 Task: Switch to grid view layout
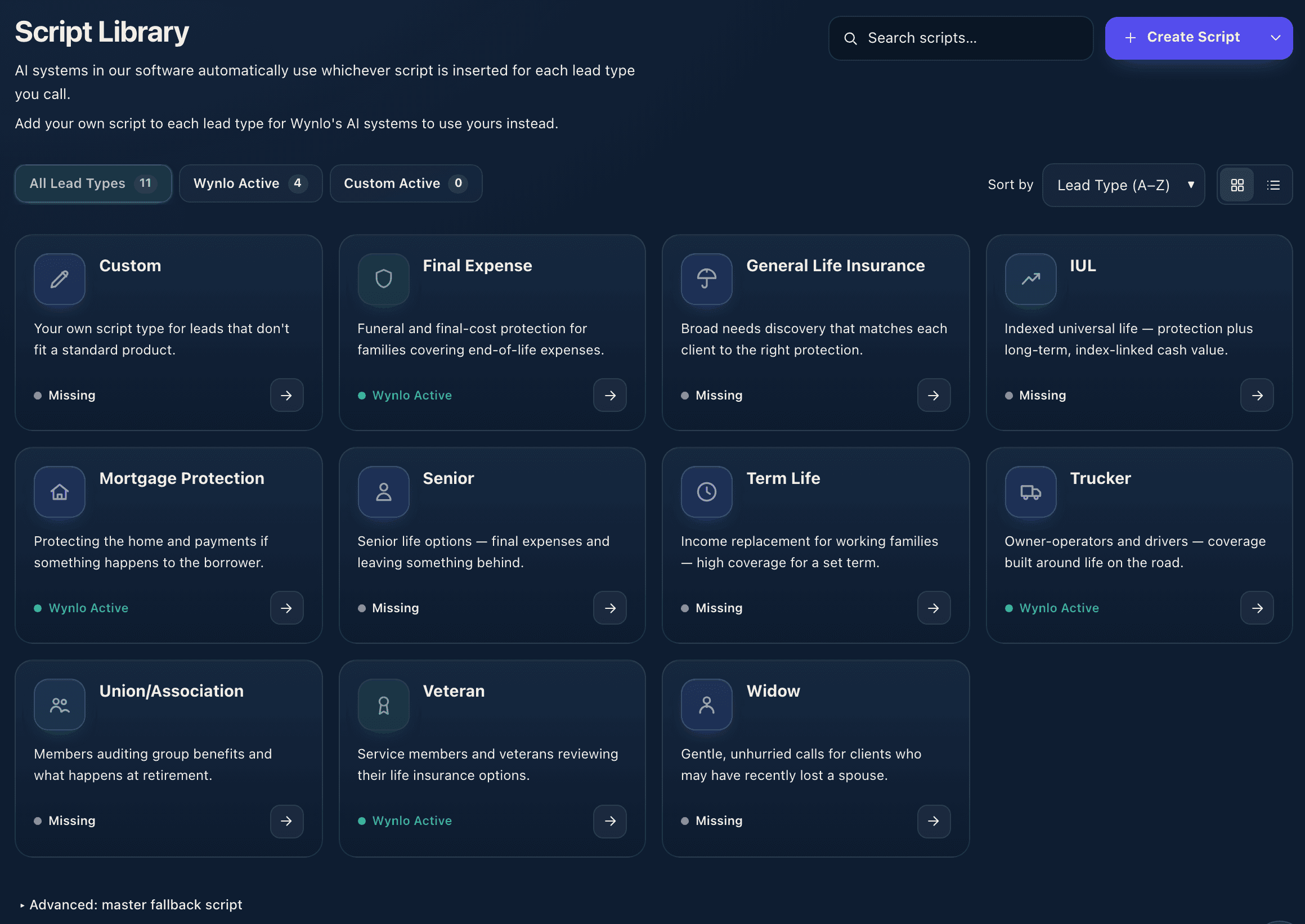1237,185
